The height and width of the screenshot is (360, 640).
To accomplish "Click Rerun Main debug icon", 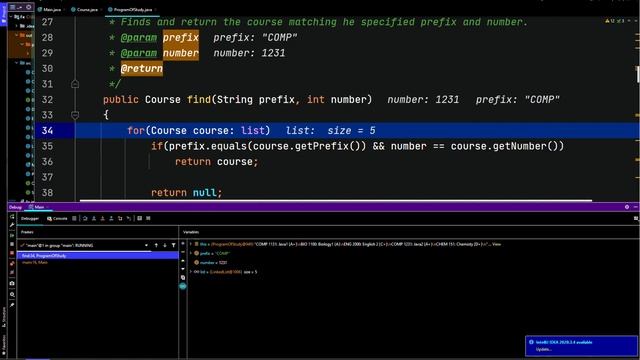I will pyautogui.click(x=12, y=217).
